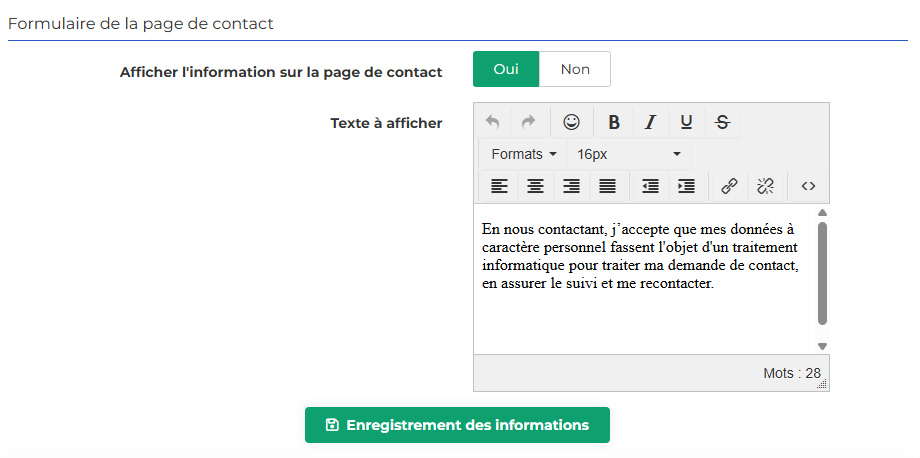Select Non to hide contact information

pos(575,69)
